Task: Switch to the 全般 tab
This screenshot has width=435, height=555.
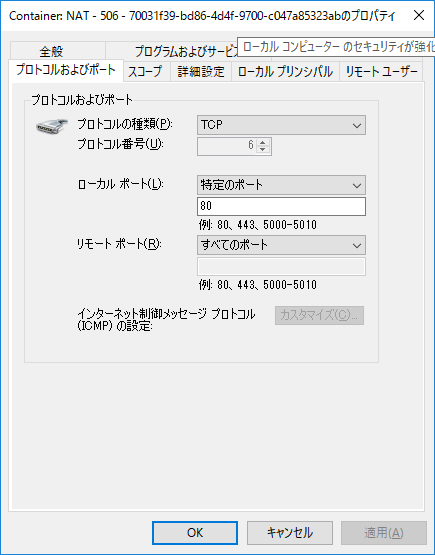Action: pos(51,52)
